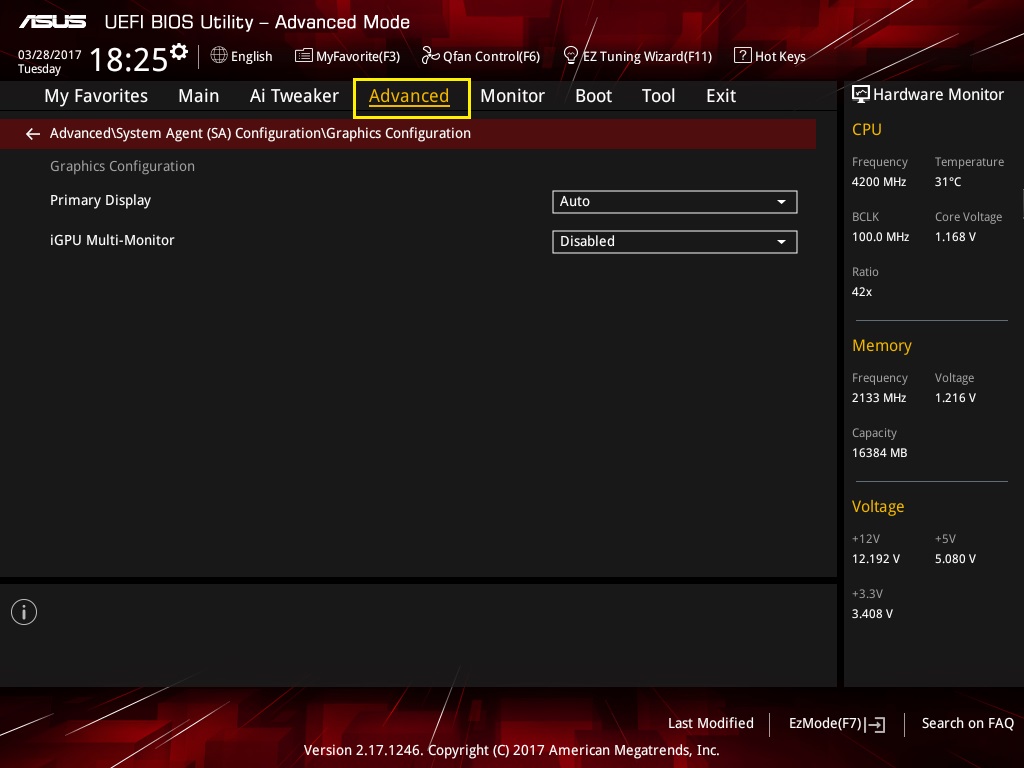Open MyFavorite(F3)
The image size is (1024, 768).
347,56
